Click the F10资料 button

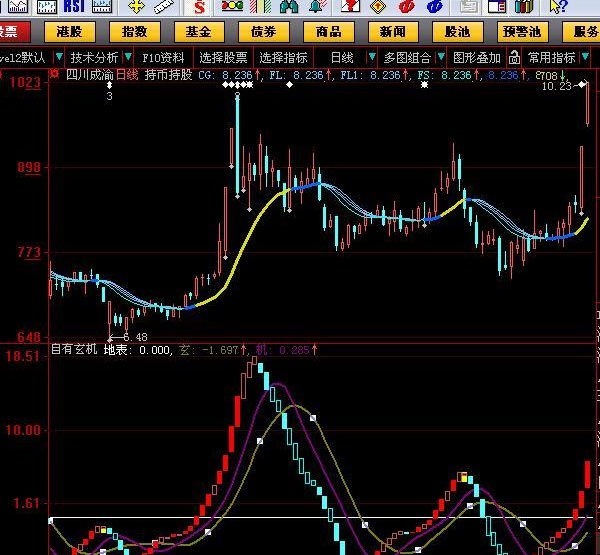[163, 58]
